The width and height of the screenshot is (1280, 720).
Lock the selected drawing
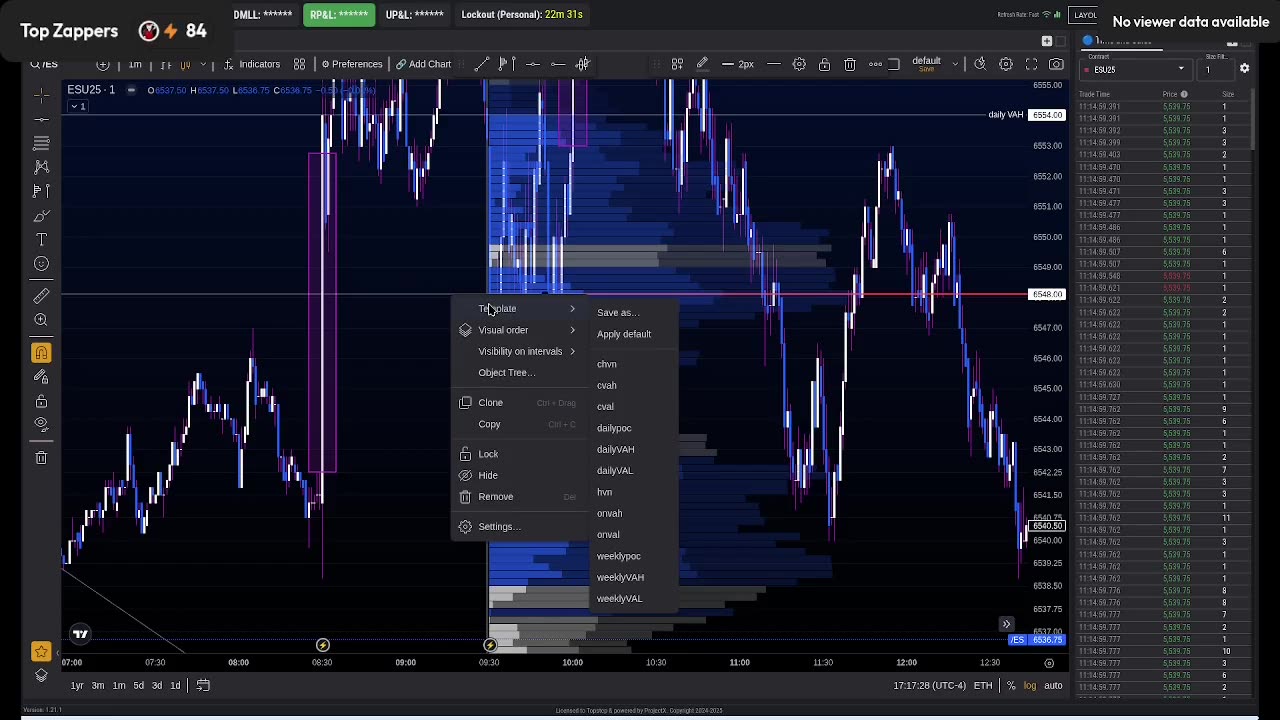coord(824,64)
